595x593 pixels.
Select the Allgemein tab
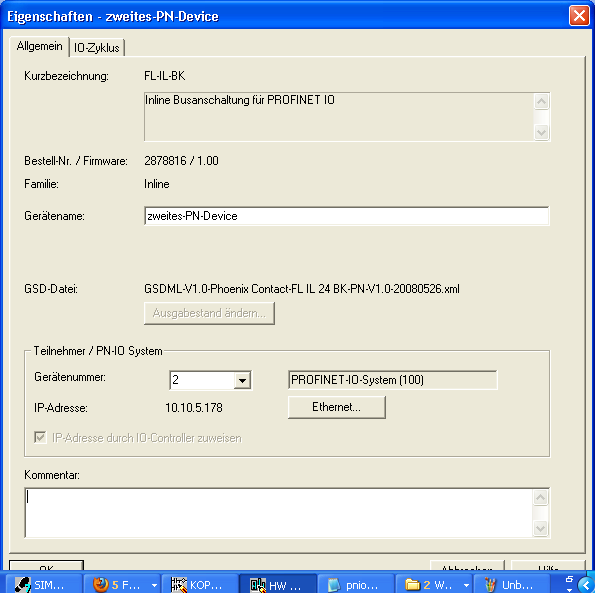point(39,46)
